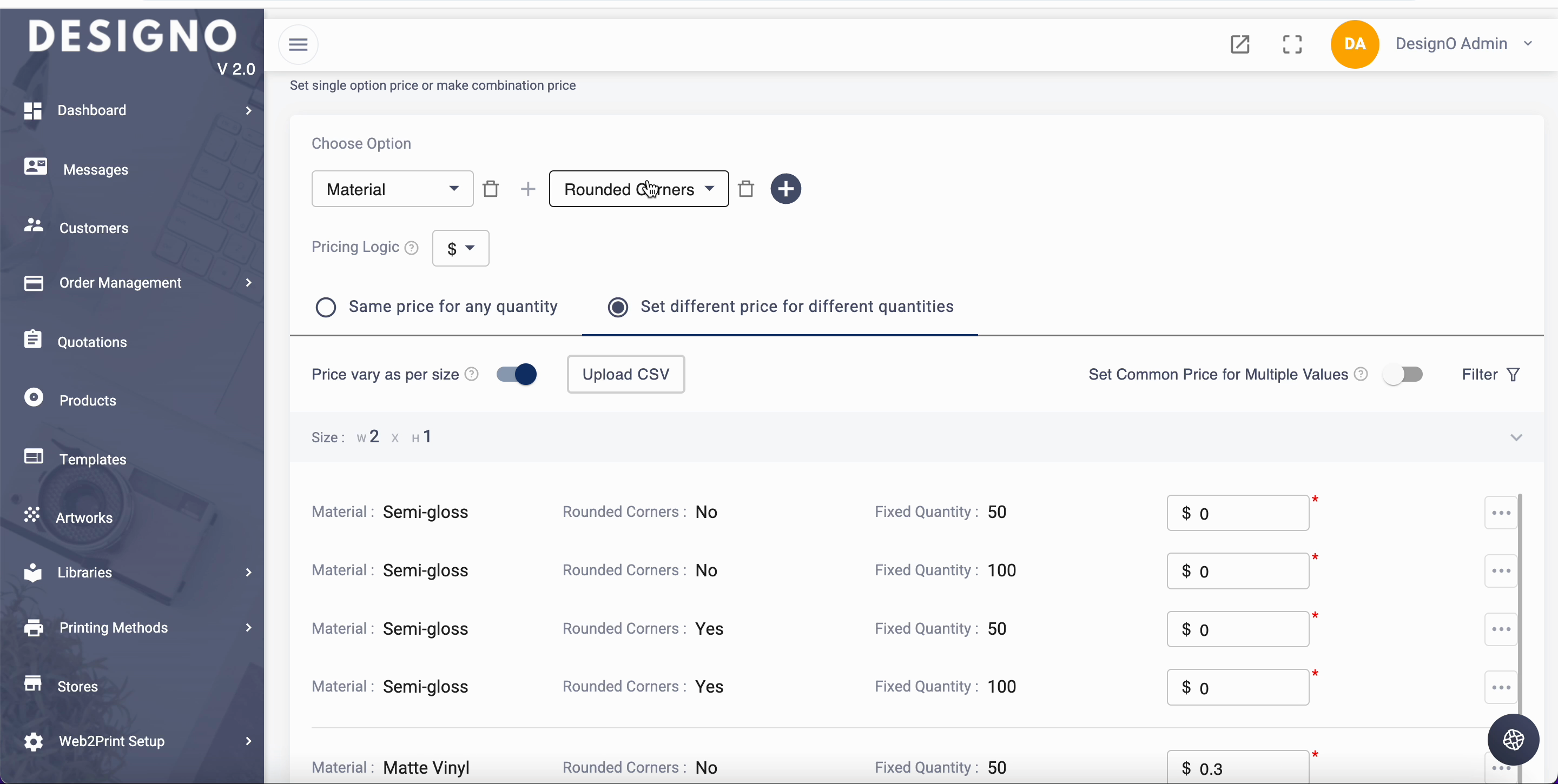1558x784 pixels.
Task: Open the Pricing Logic $ dropdown
Action: click(460, 248)
